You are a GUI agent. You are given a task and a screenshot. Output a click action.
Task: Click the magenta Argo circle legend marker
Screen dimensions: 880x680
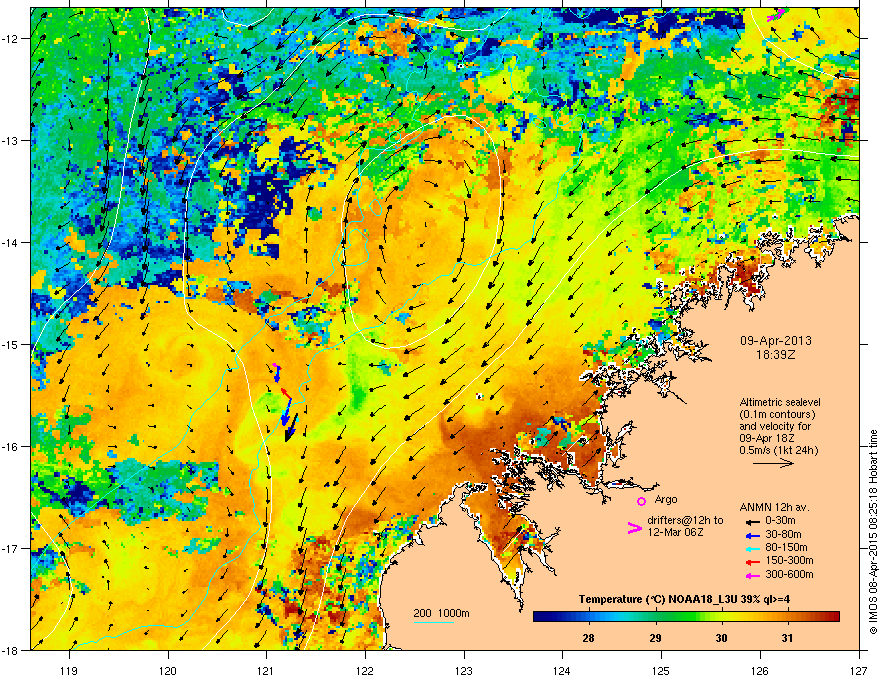pyautogui.click(x=641, y=502)
